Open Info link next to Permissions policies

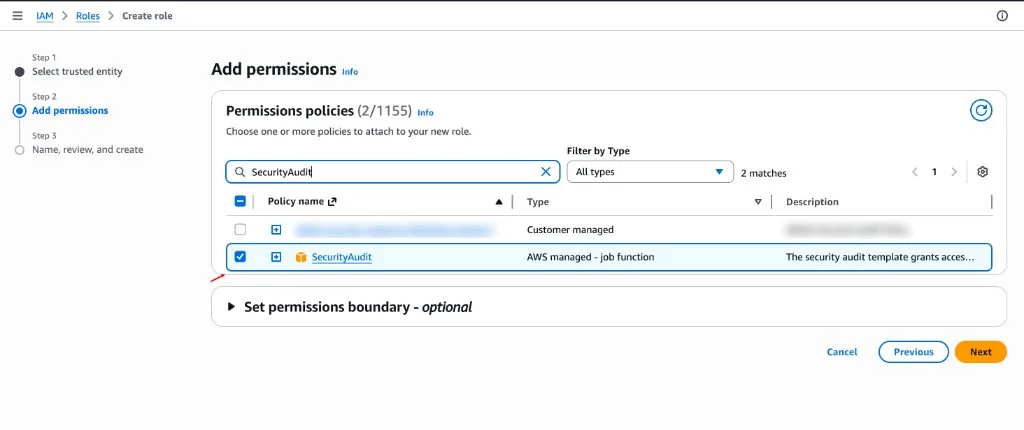tap(425, 112)
